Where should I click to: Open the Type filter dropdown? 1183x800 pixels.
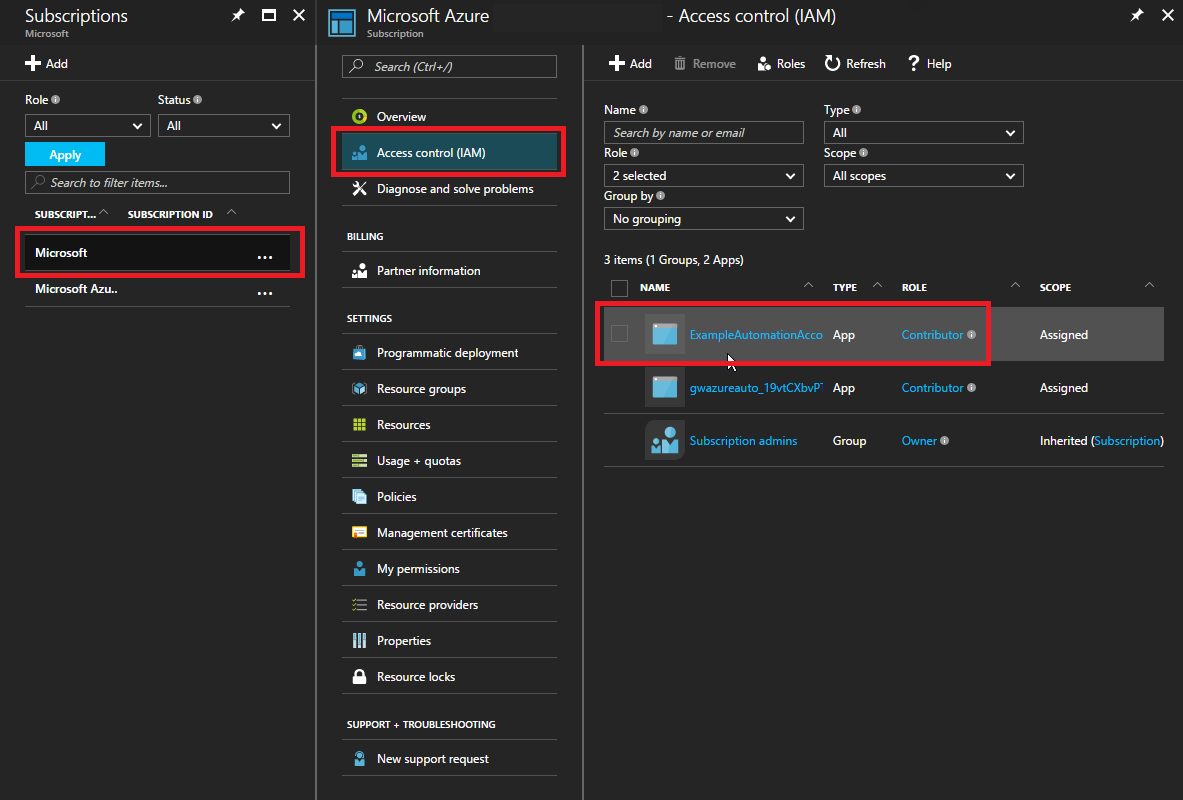click(923, 133)
